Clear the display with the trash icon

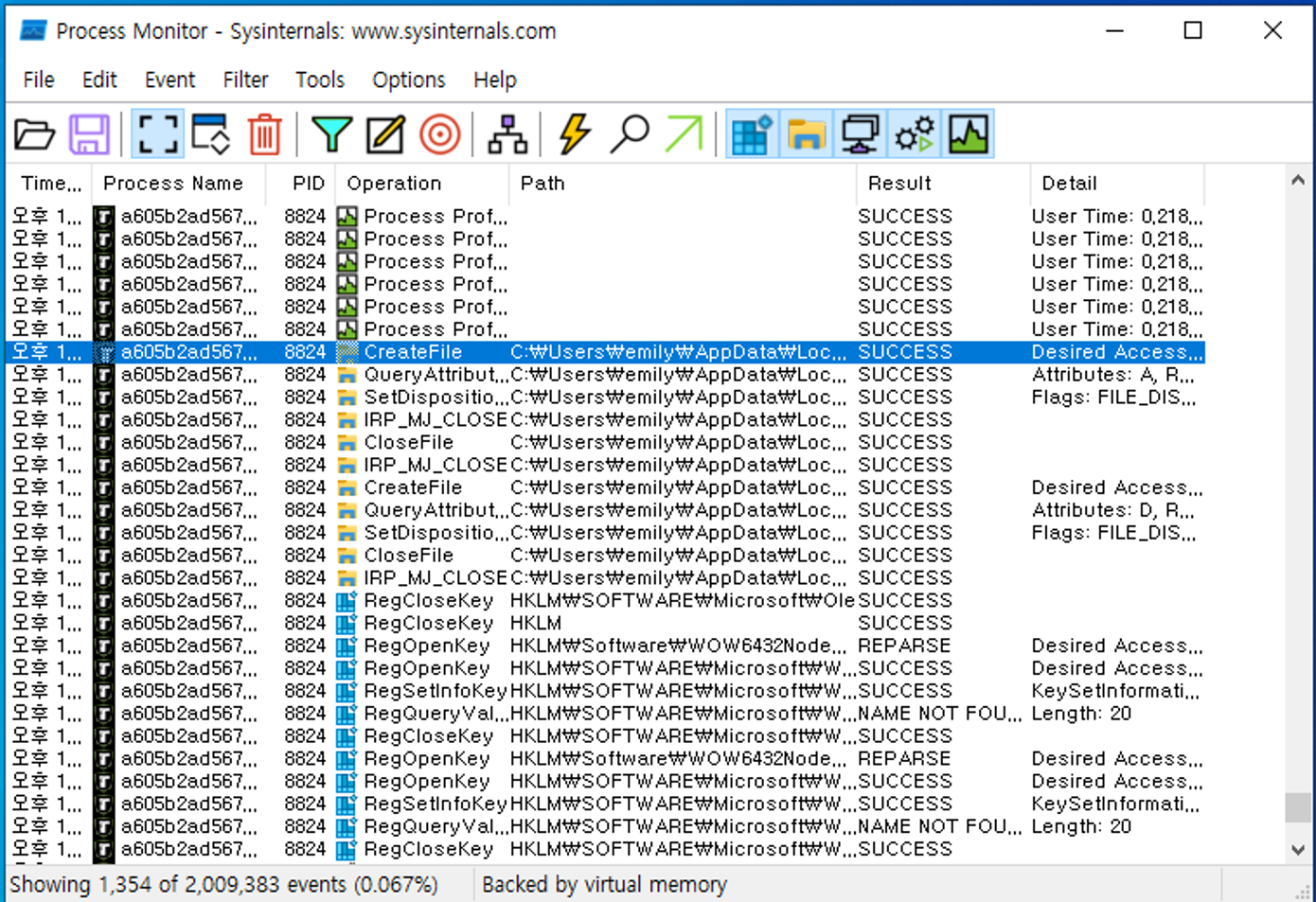coord(265,134)
